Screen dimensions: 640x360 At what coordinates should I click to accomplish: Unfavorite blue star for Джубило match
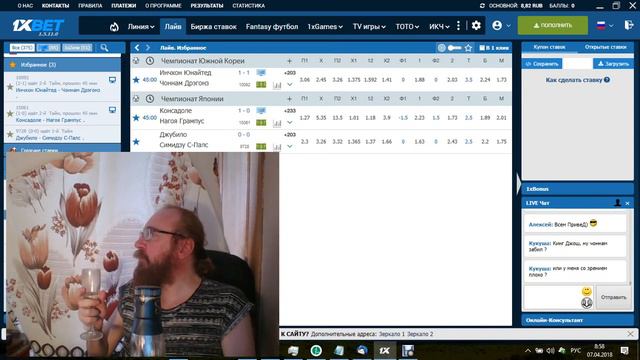point(136,142)
